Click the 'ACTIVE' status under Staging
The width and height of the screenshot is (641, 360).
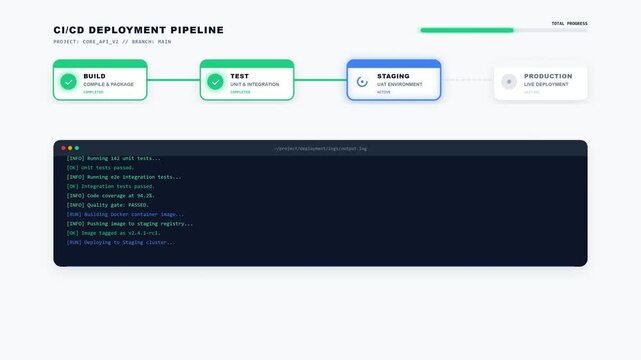pyautogui.click(x=383, y=92)
